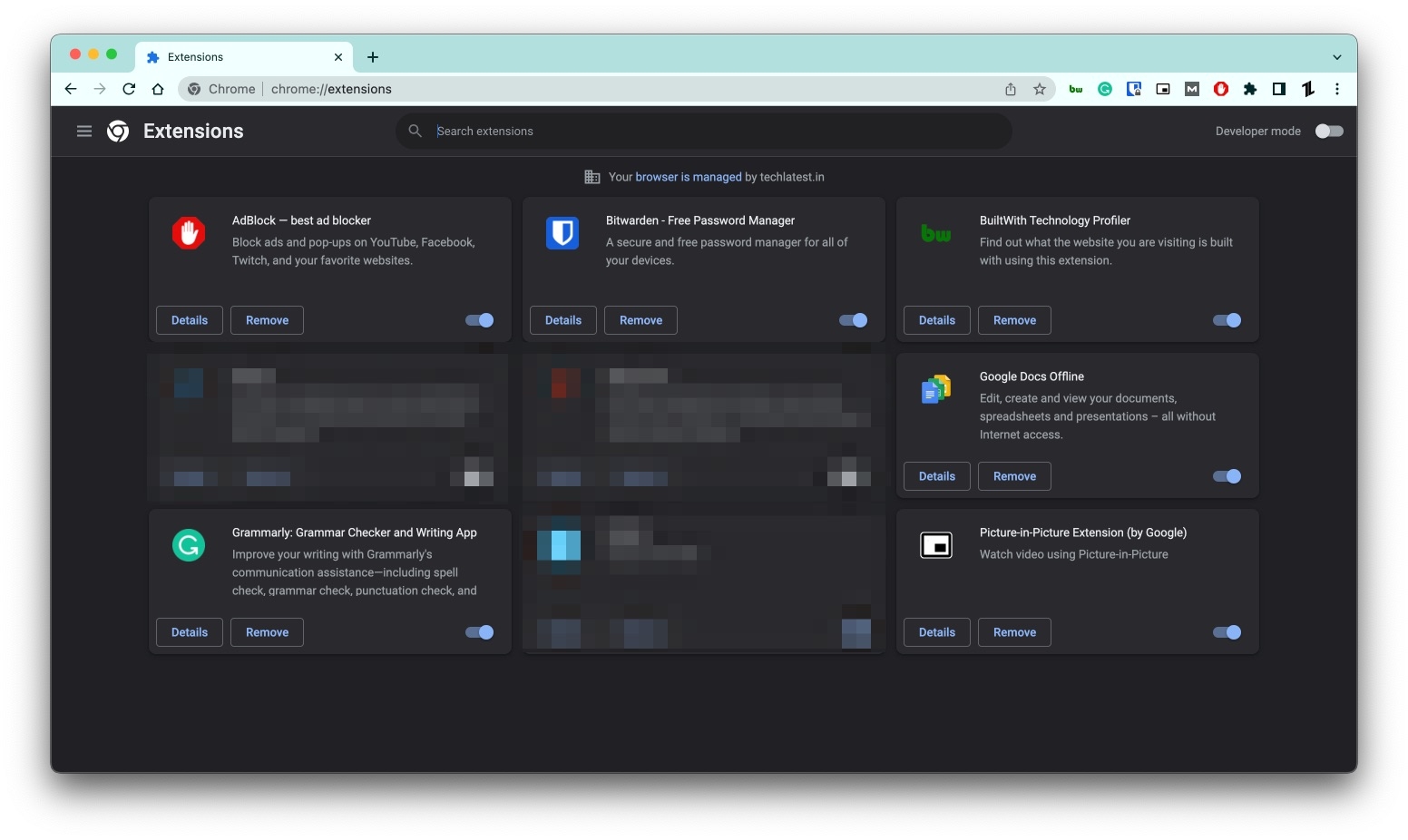Open Chrome three-dot customize menu

(1337, 89)
